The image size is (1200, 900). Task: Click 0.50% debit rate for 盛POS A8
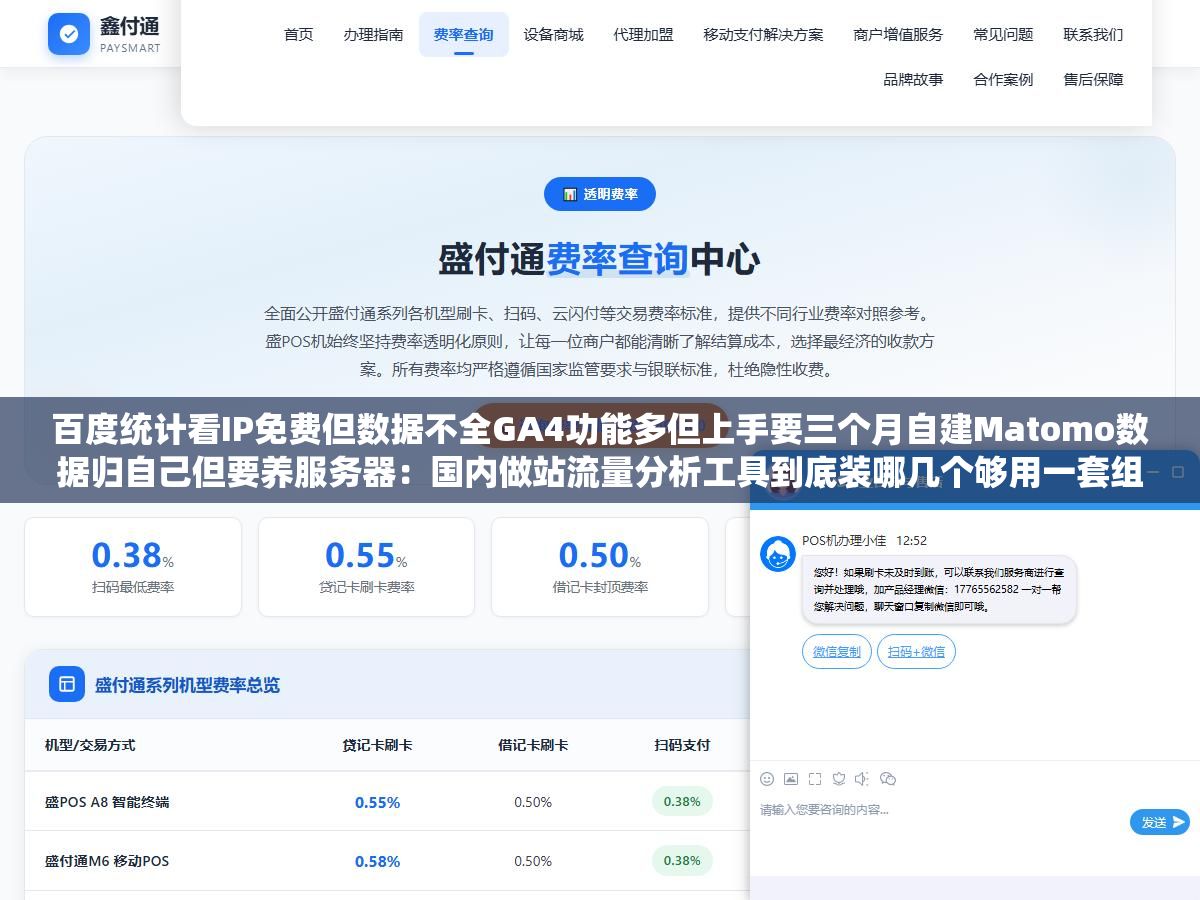point(533,802)
